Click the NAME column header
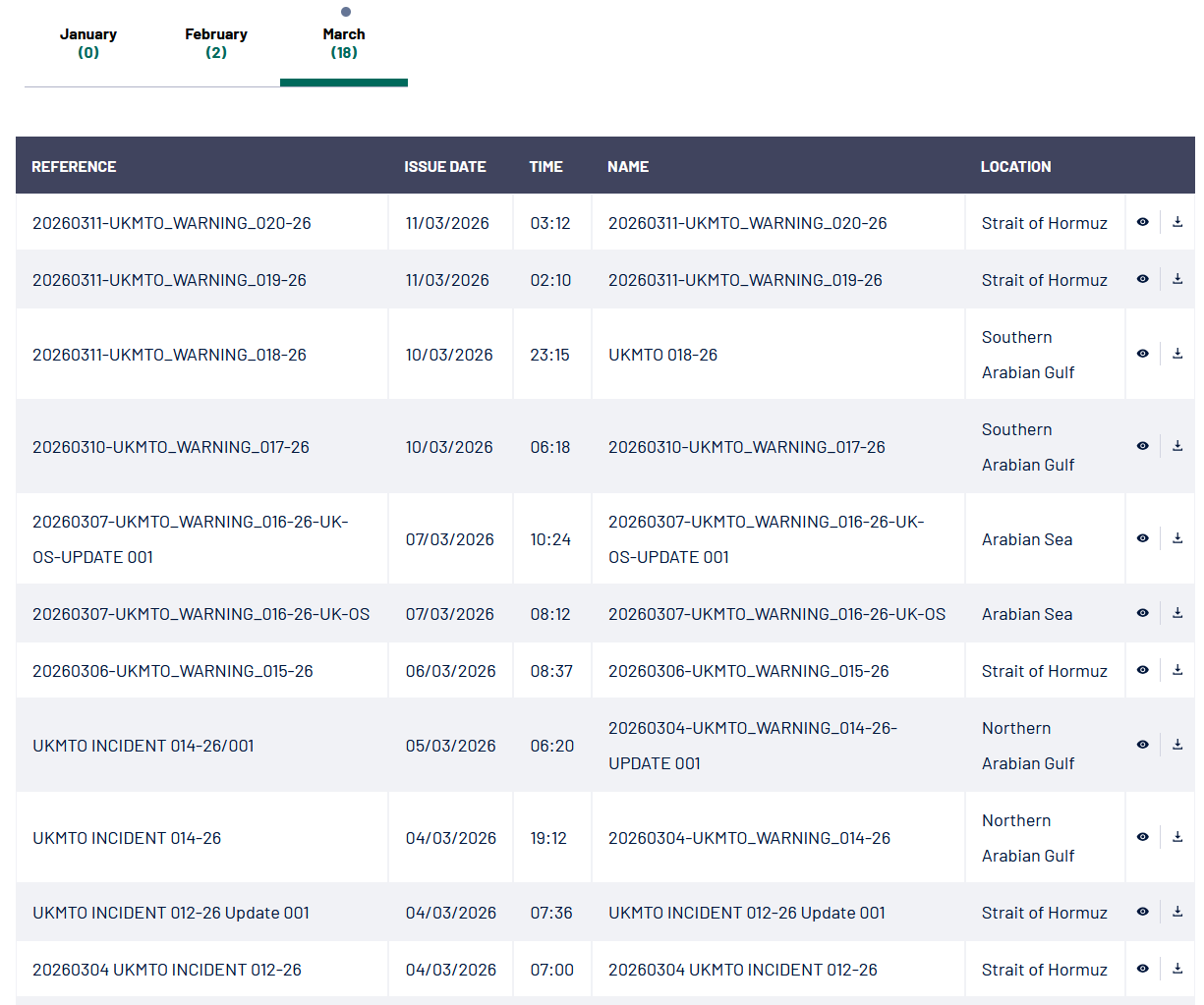This screenshot has width=1204, height=1005. [x=628, y=167]
